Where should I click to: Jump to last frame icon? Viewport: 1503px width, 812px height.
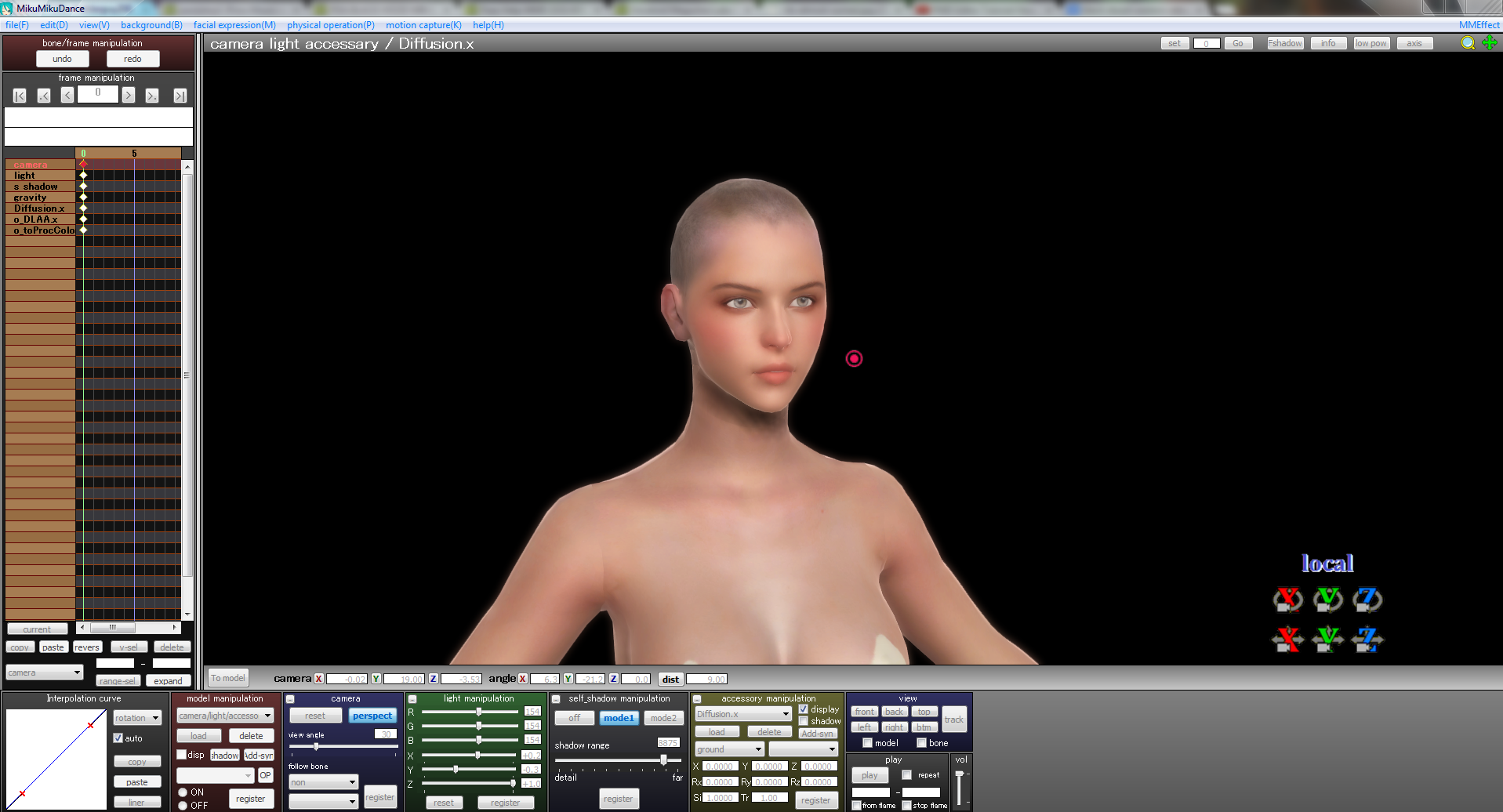pos(180,96)
